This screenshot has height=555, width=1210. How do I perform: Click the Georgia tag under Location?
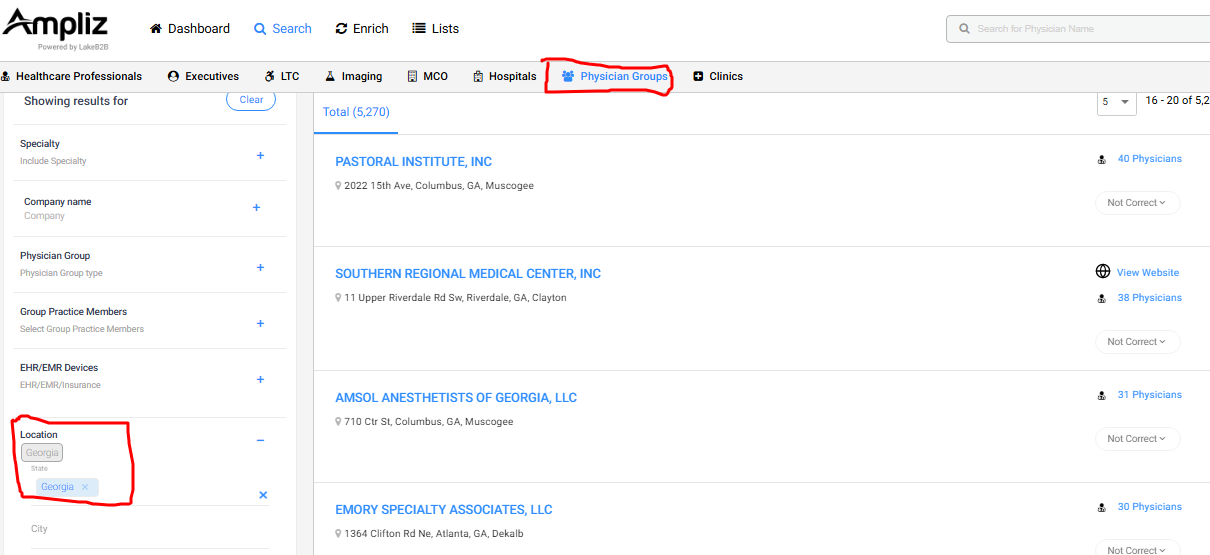click(42, 453)
